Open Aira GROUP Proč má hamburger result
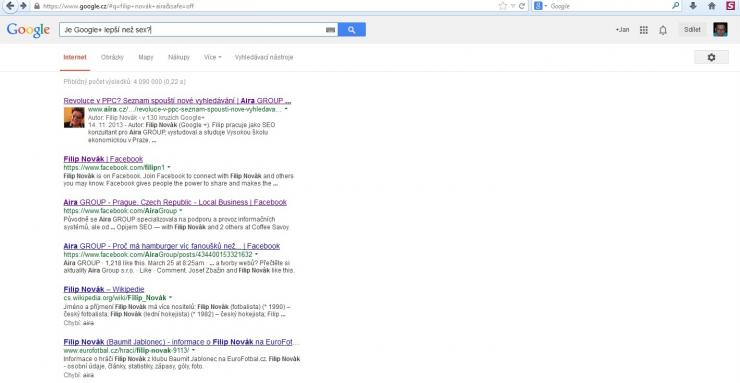 [x=172, y=246]
